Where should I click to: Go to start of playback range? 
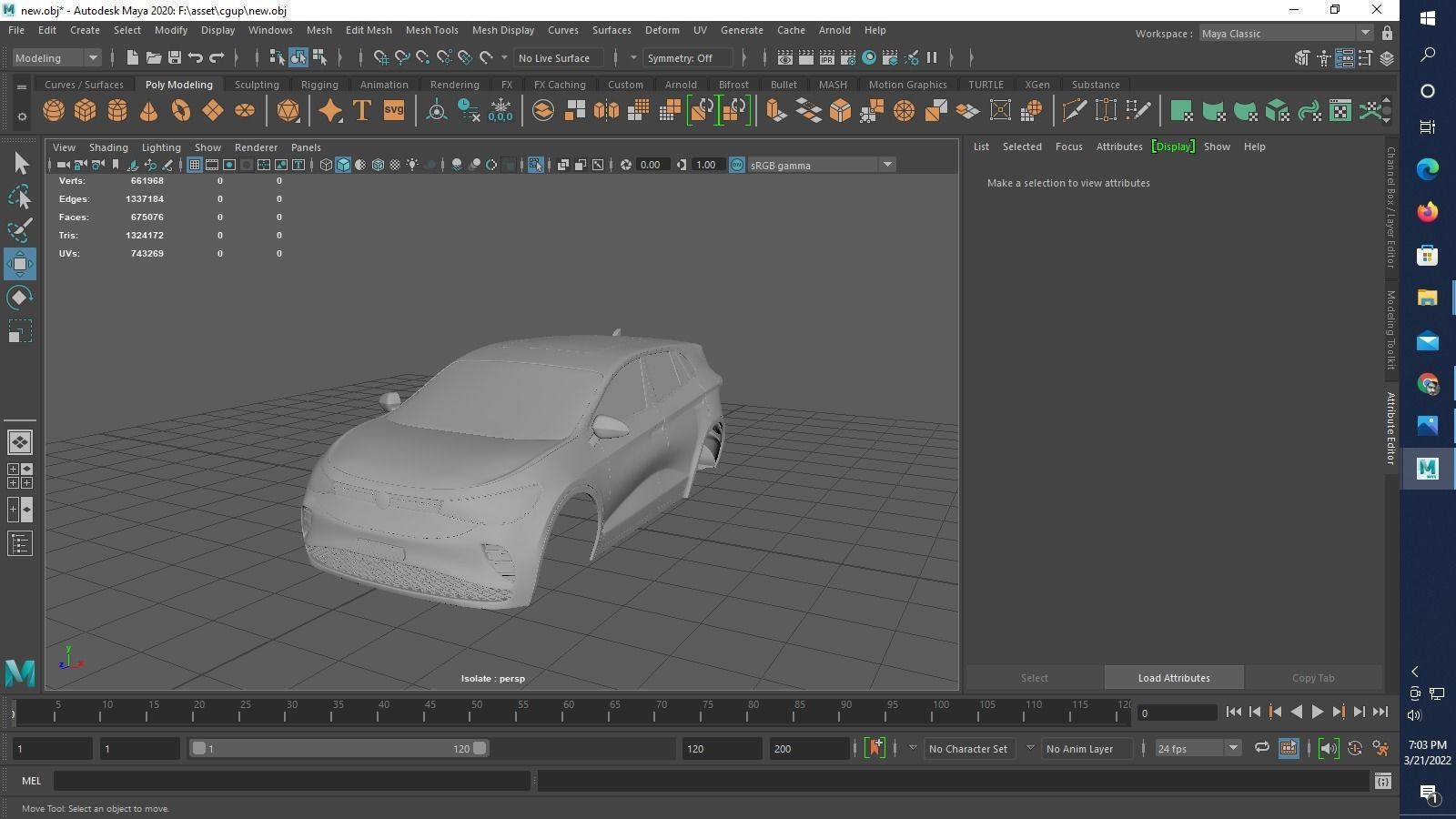pyautogui.click(x=1234, y=713)
